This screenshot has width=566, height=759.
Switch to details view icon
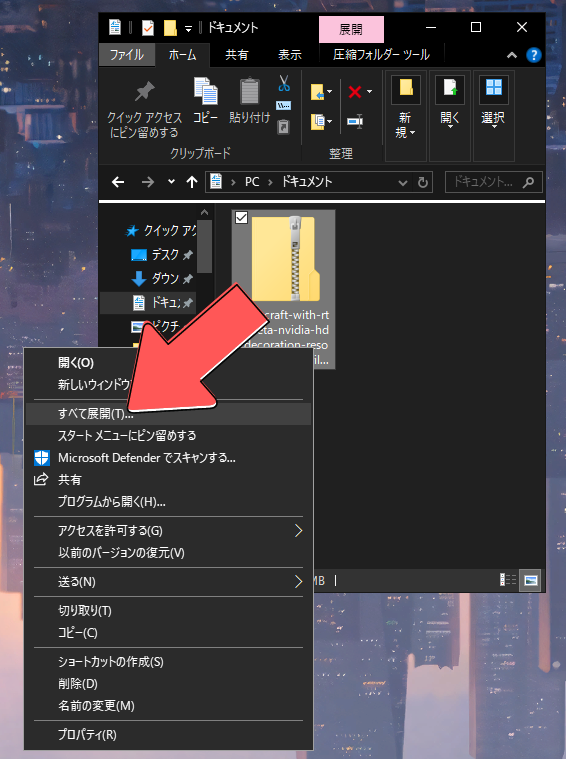tap(508, 580)
